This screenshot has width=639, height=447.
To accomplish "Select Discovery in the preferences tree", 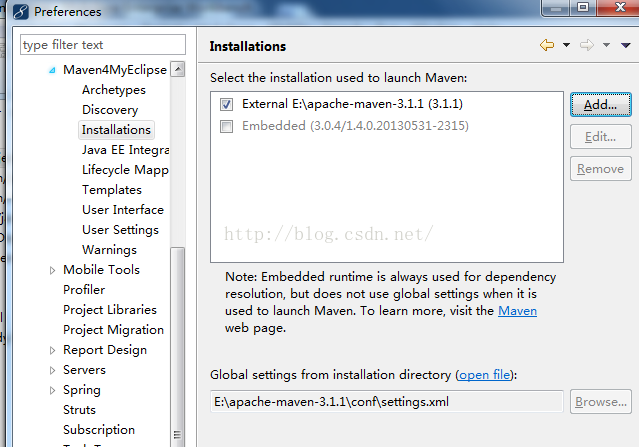I will point(110,110).
